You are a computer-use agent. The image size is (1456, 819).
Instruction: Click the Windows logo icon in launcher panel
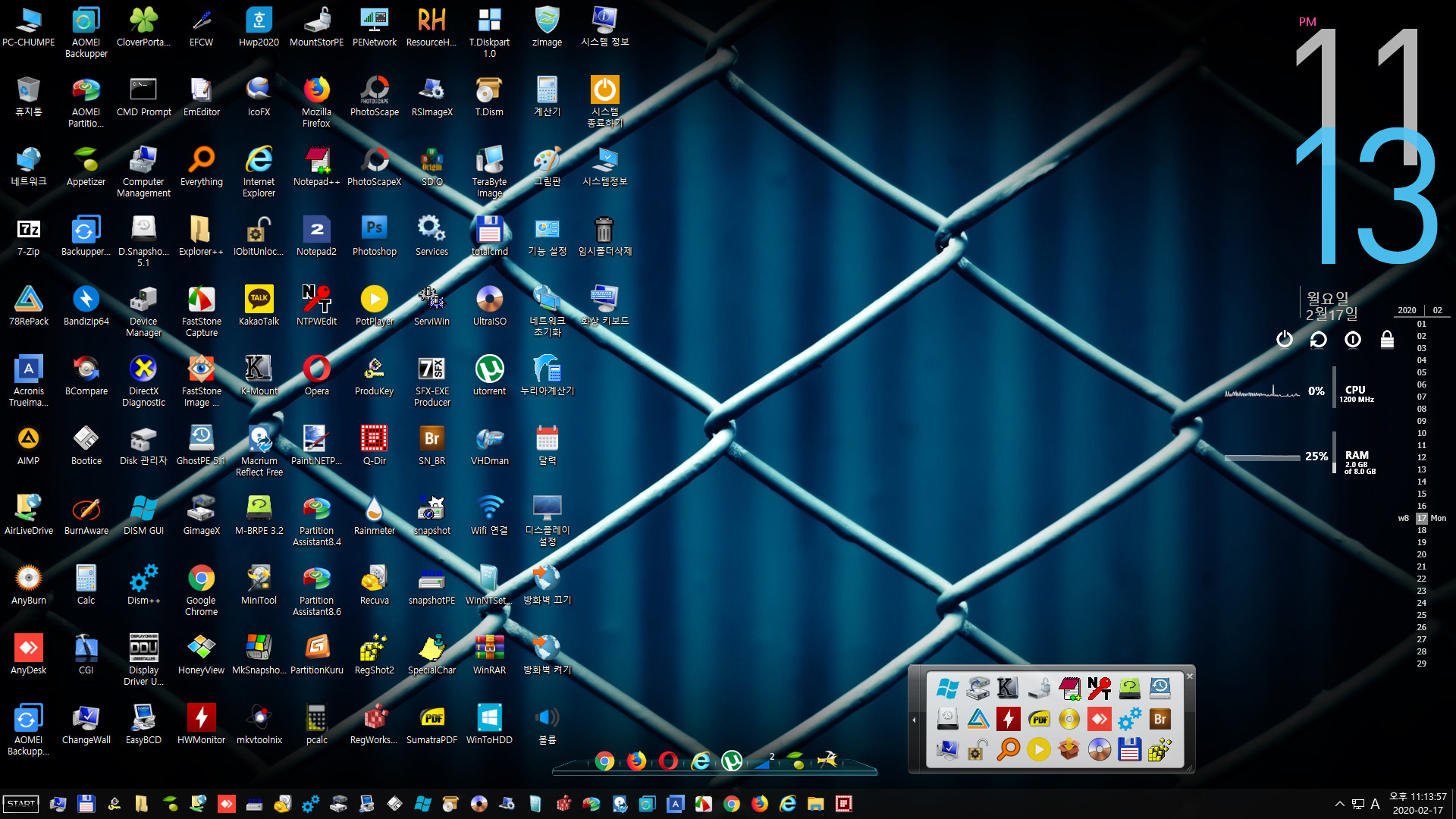click(947, 689)
